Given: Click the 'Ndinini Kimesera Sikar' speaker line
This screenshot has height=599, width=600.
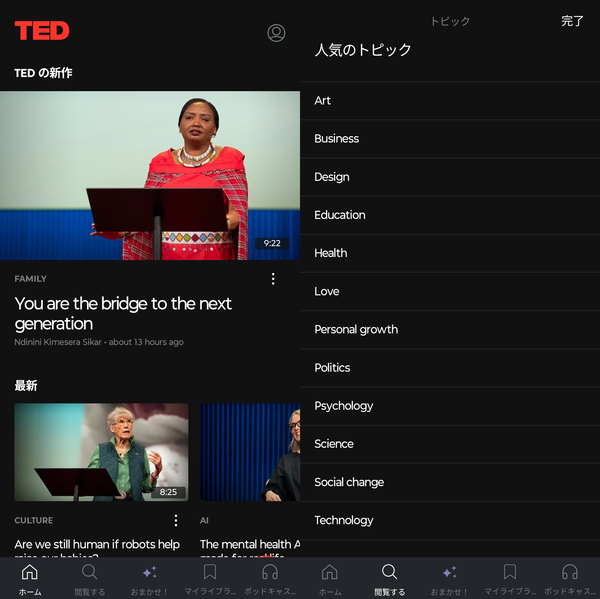Looking at the screenshot, I should coord(99,342).
